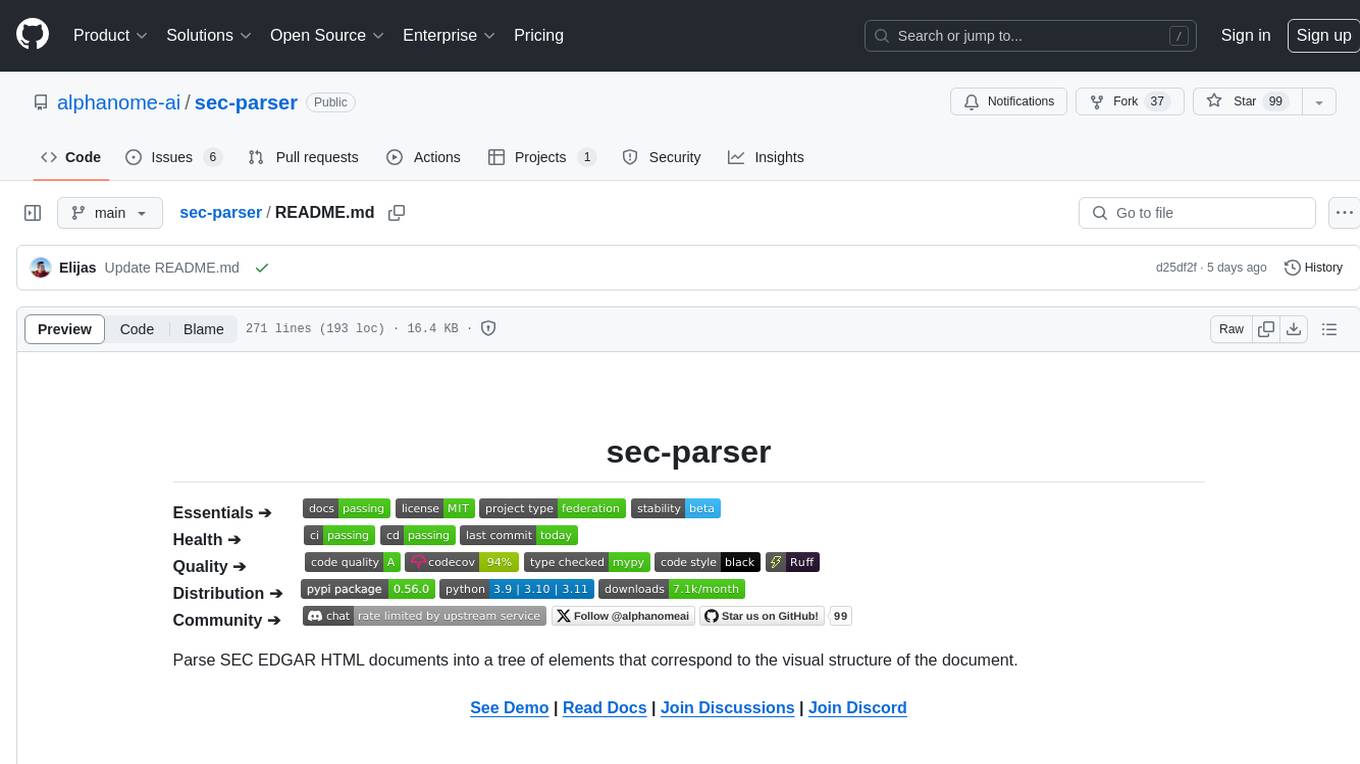Image resolution: width=1360 pixels, height=764 pixels.
Task: Open Elijas author profile
Action: tap(77, 268)
